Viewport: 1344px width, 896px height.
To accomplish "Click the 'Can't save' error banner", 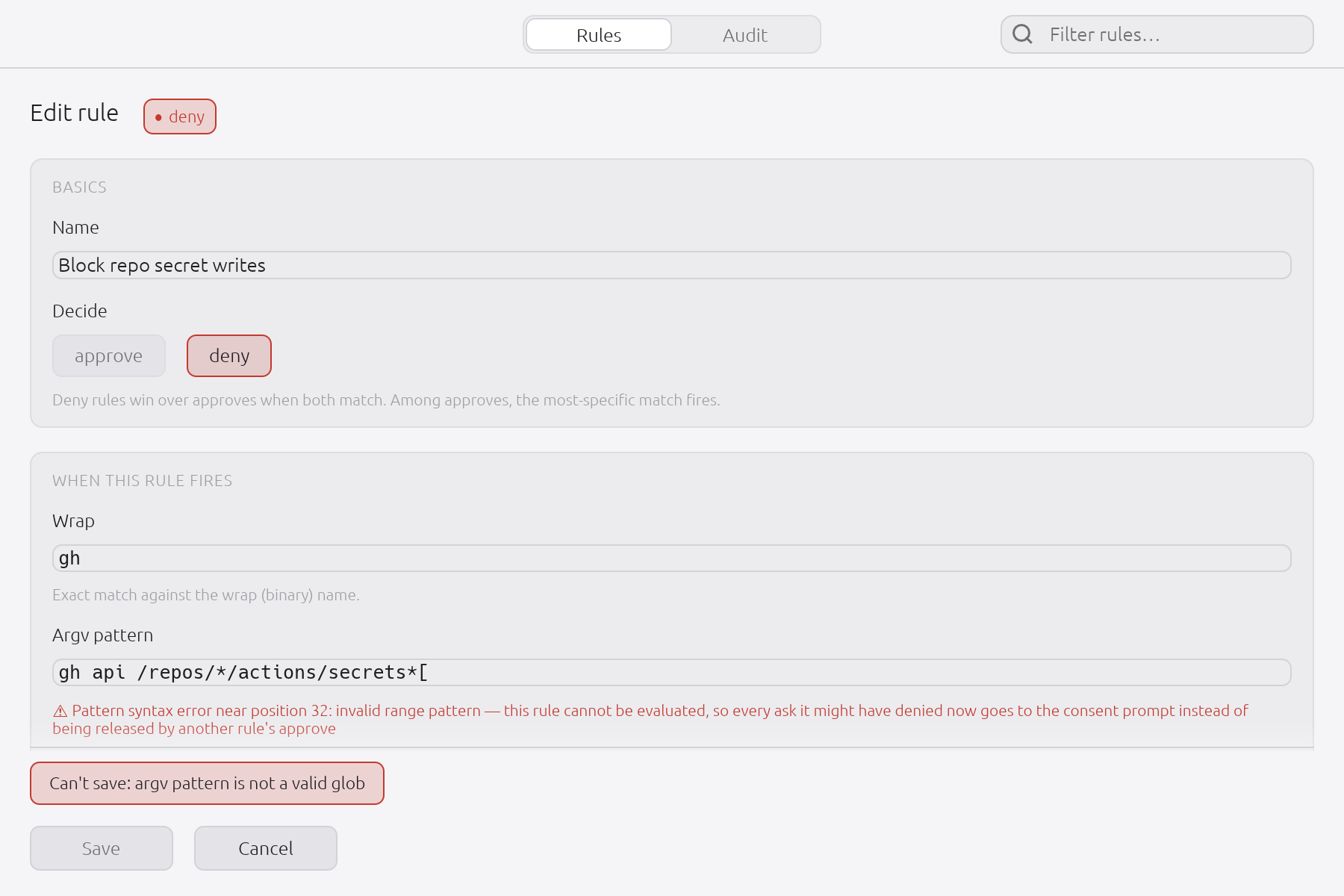I will click(207, 783).
